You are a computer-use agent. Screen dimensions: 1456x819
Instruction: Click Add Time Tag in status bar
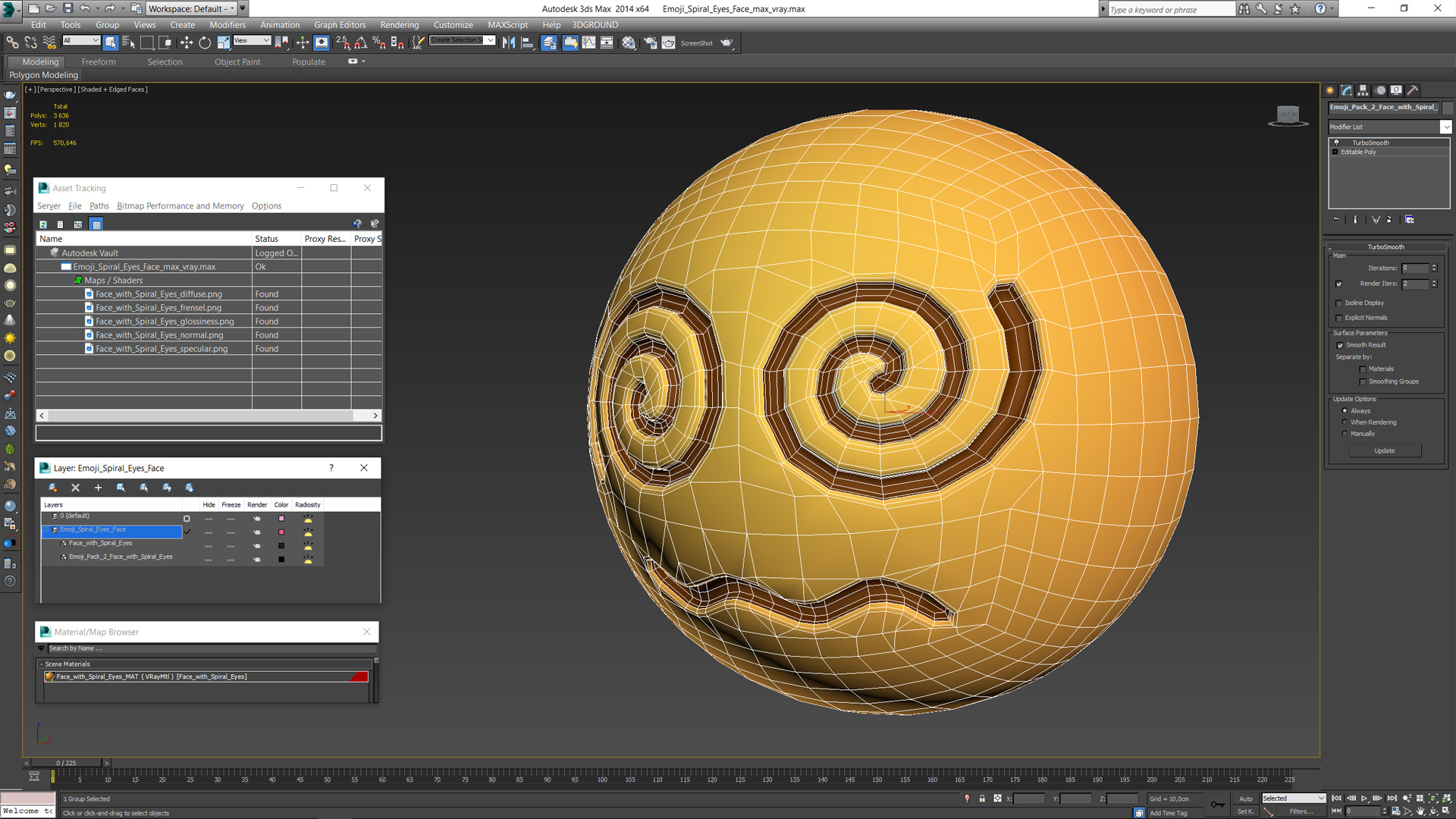click(x=1169, y=813)
